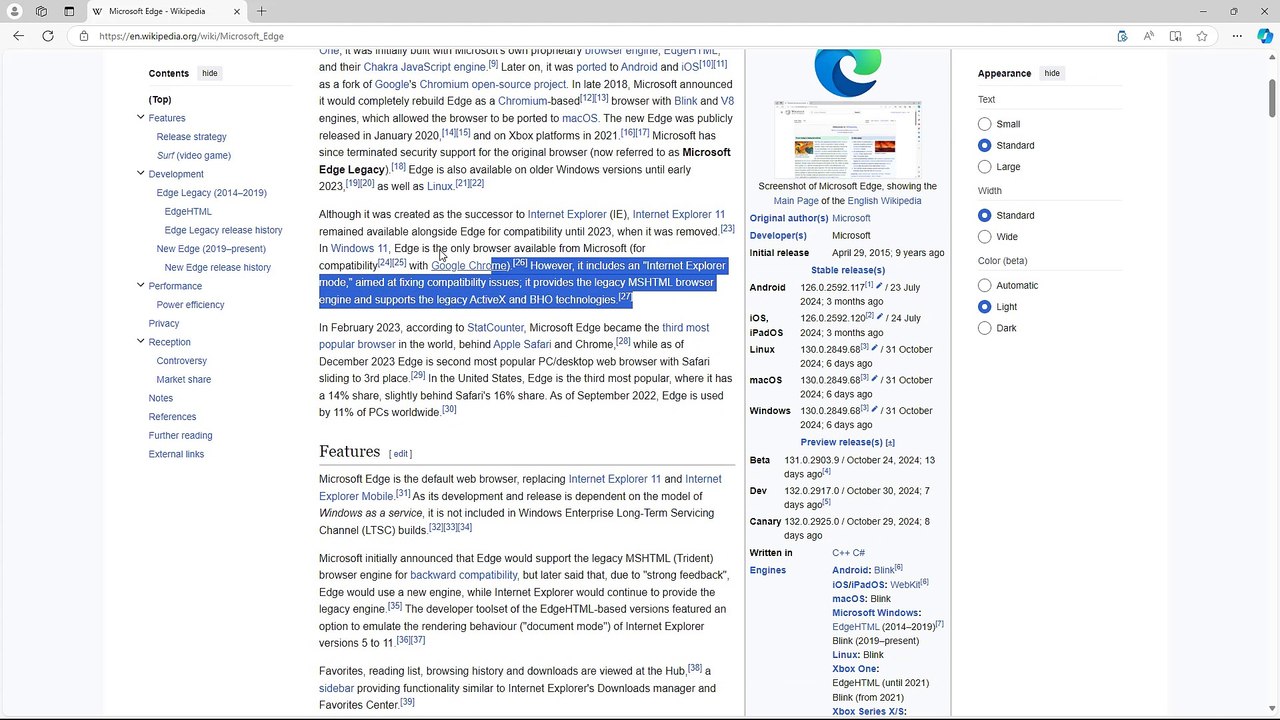Image resolution: width=1280 pixels, height=720 pixels.
Task: Click the edit pencil beside Linux version
Action: tap(874, 349)
